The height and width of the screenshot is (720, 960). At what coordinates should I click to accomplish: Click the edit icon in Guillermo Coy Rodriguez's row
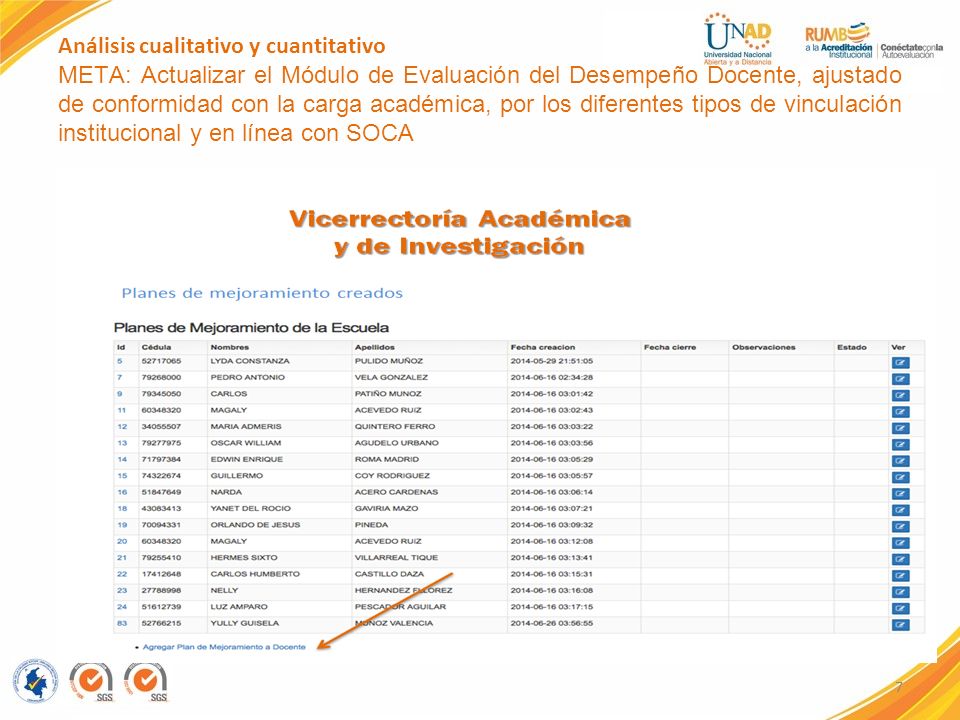900,478
